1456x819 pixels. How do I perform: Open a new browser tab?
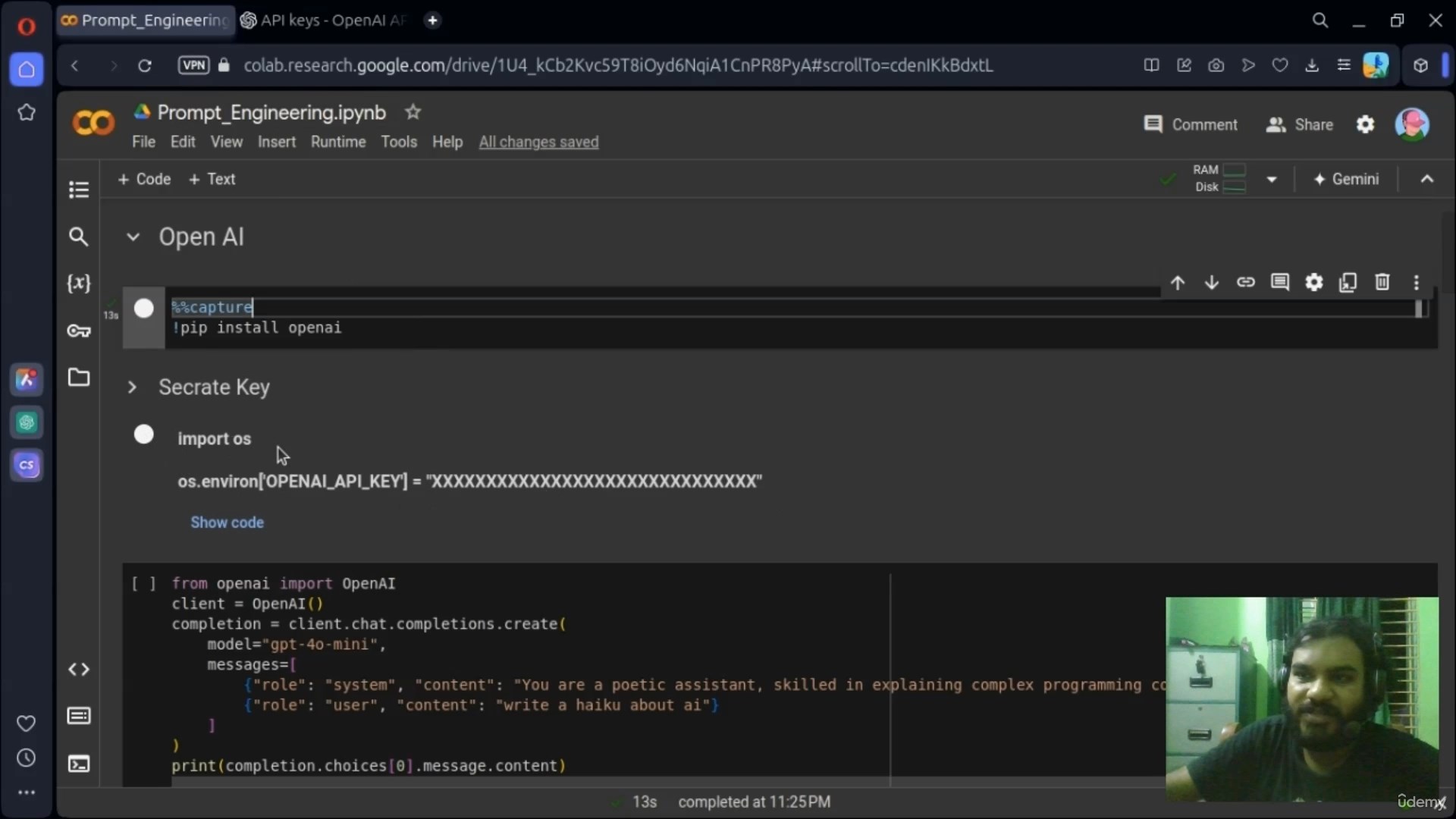click(432, 20)
